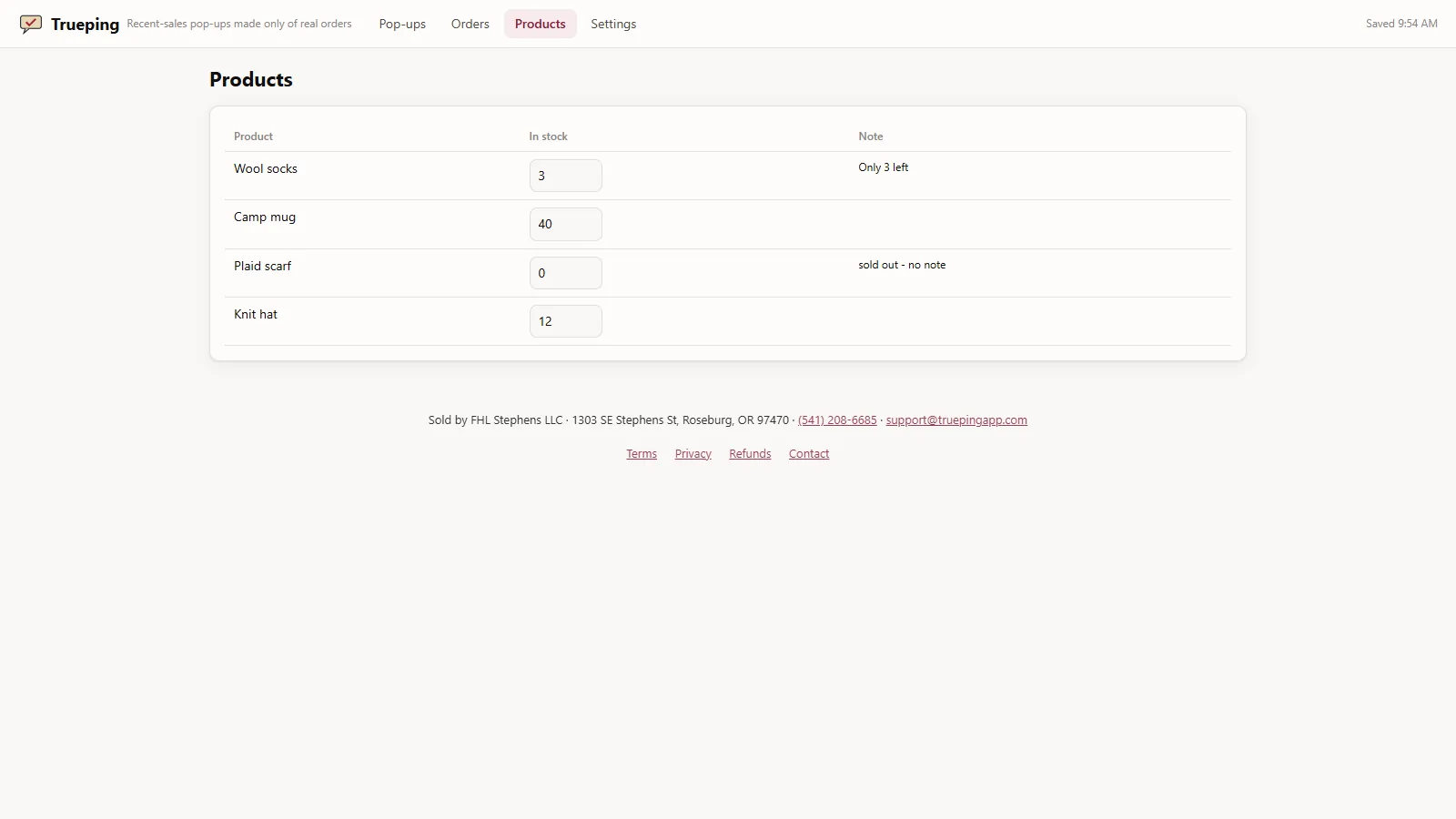This screenshot has height=819, width=1456.
Task: Click the 'Only 3 left' note
Action: (884, 167)
